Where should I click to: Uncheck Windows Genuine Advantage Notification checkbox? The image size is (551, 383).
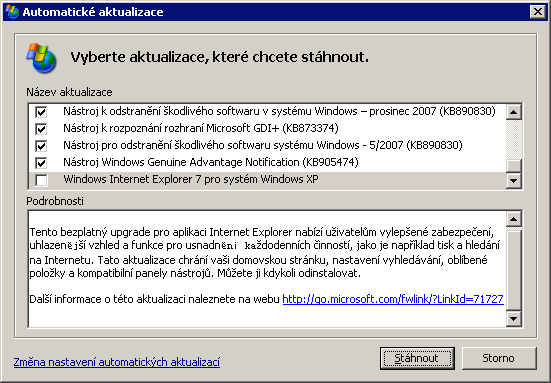tap(41, 162)
